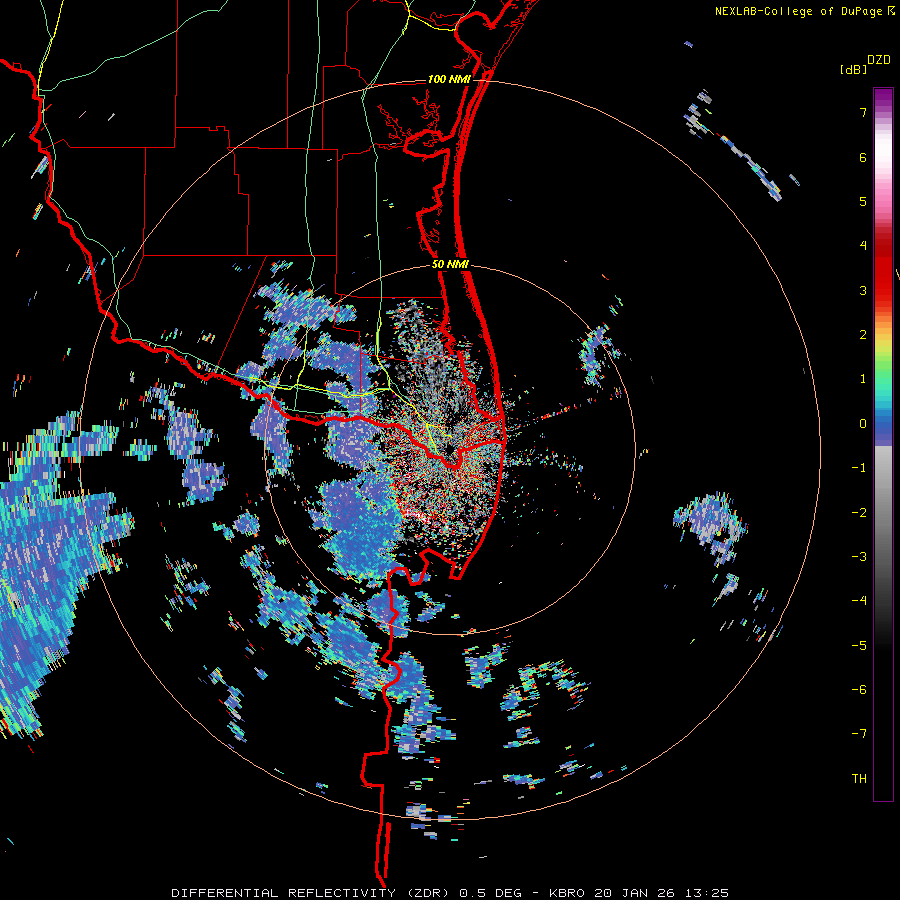Select the -2 dB scale value
The height and width of the screenshot is (900, 900).
859,513
